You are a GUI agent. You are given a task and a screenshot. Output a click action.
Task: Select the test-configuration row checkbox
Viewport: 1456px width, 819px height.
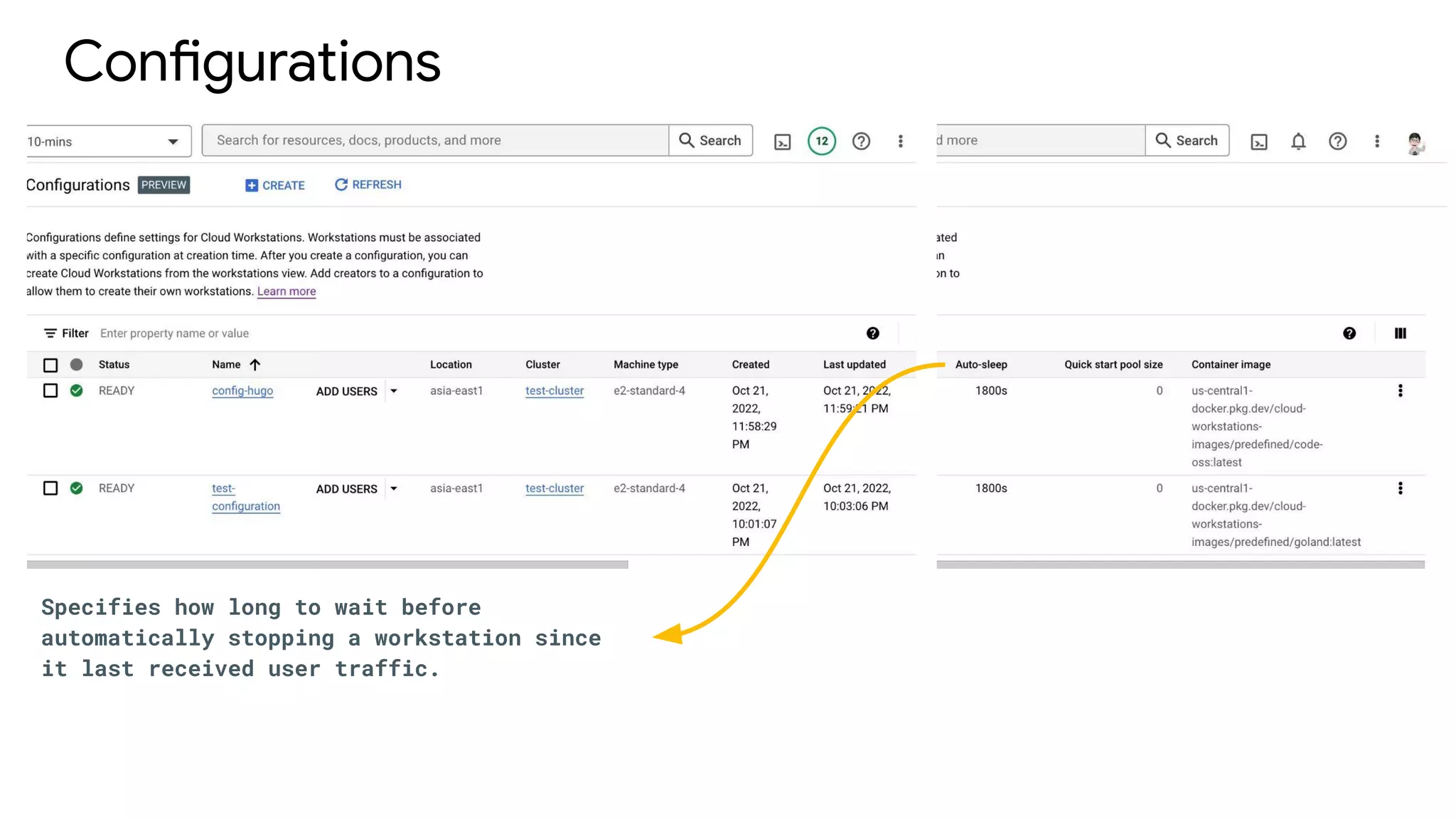pos(50,488)
